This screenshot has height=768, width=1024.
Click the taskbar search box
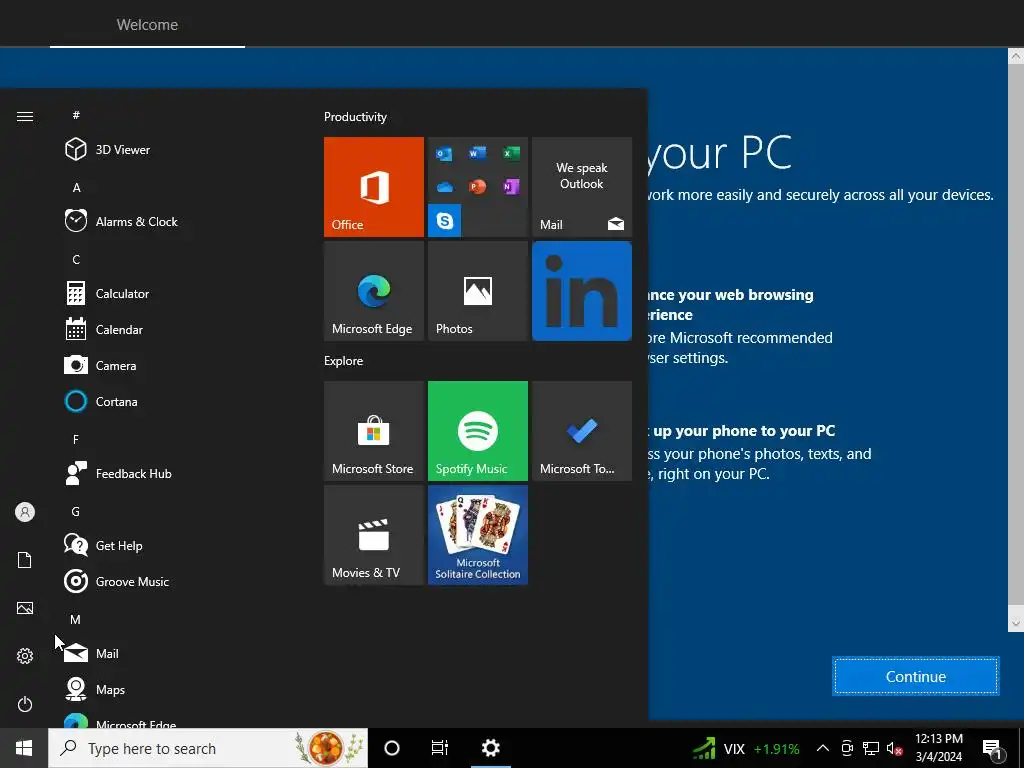tap(208, 748)
